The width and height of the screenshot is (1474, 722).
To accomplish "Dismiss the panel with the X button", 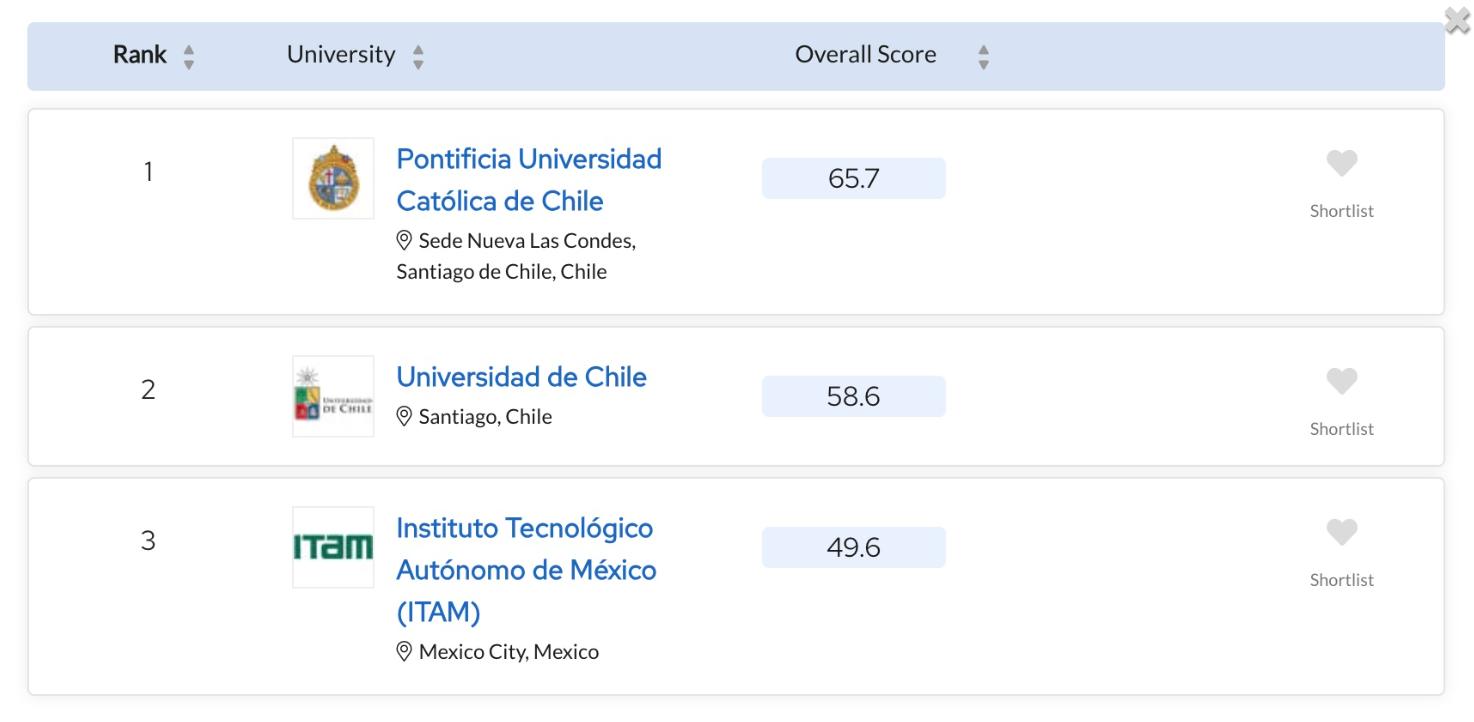I will click(1455, 18).
